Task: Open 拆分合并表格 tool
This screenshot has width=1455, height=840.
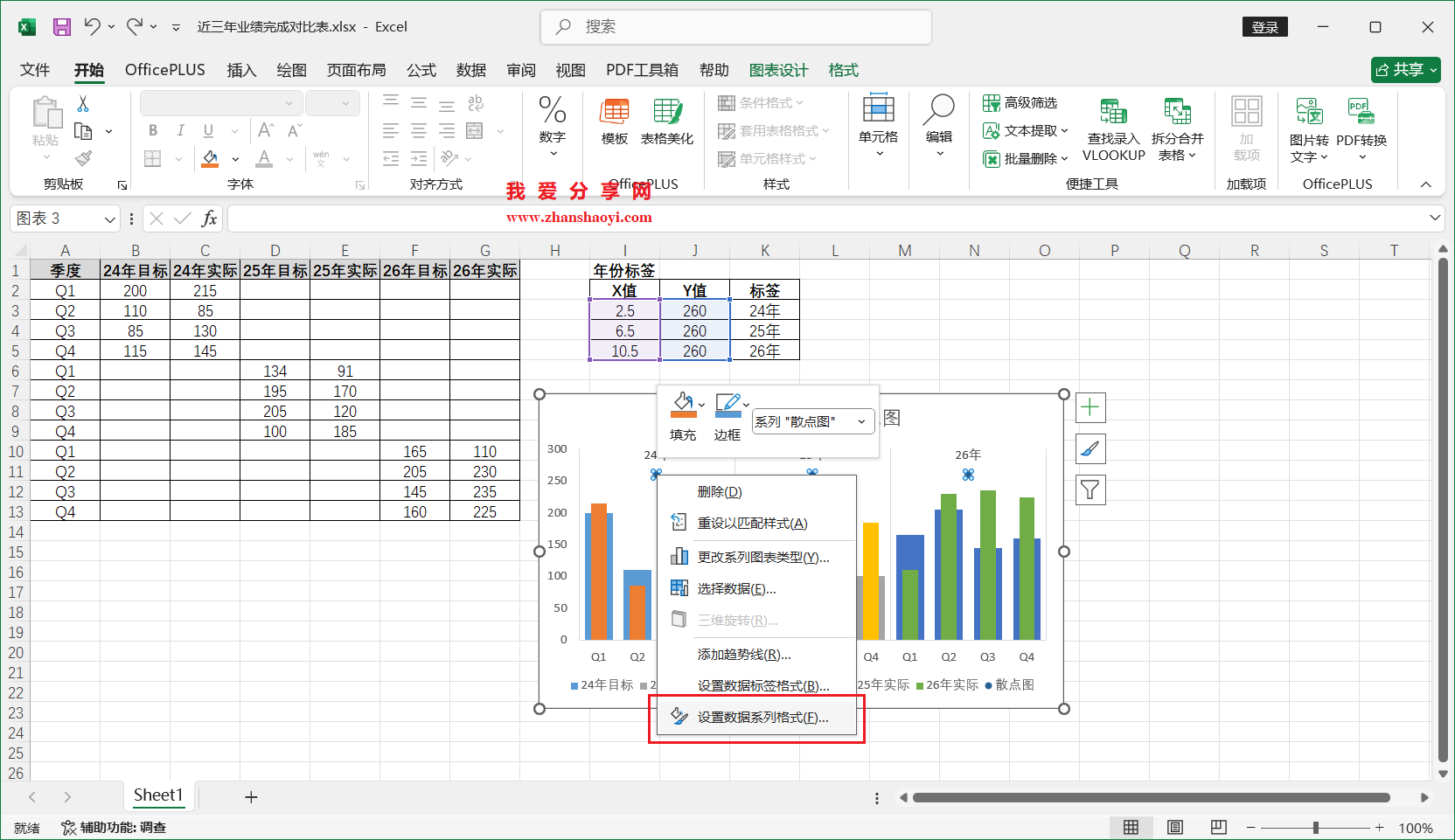Action: pyautogui.click(x=1177, y=129)
